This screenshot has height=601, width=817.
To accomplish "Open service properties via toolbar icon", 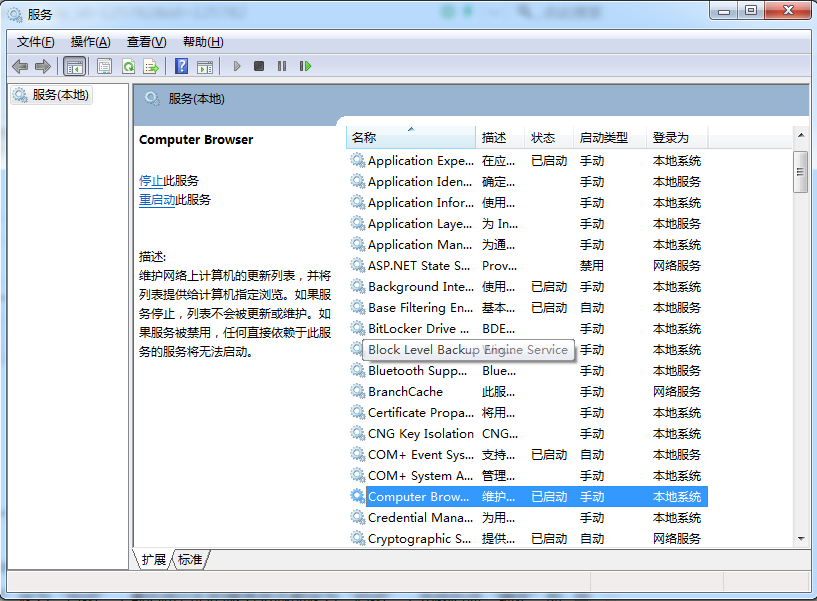I will 104,66.
